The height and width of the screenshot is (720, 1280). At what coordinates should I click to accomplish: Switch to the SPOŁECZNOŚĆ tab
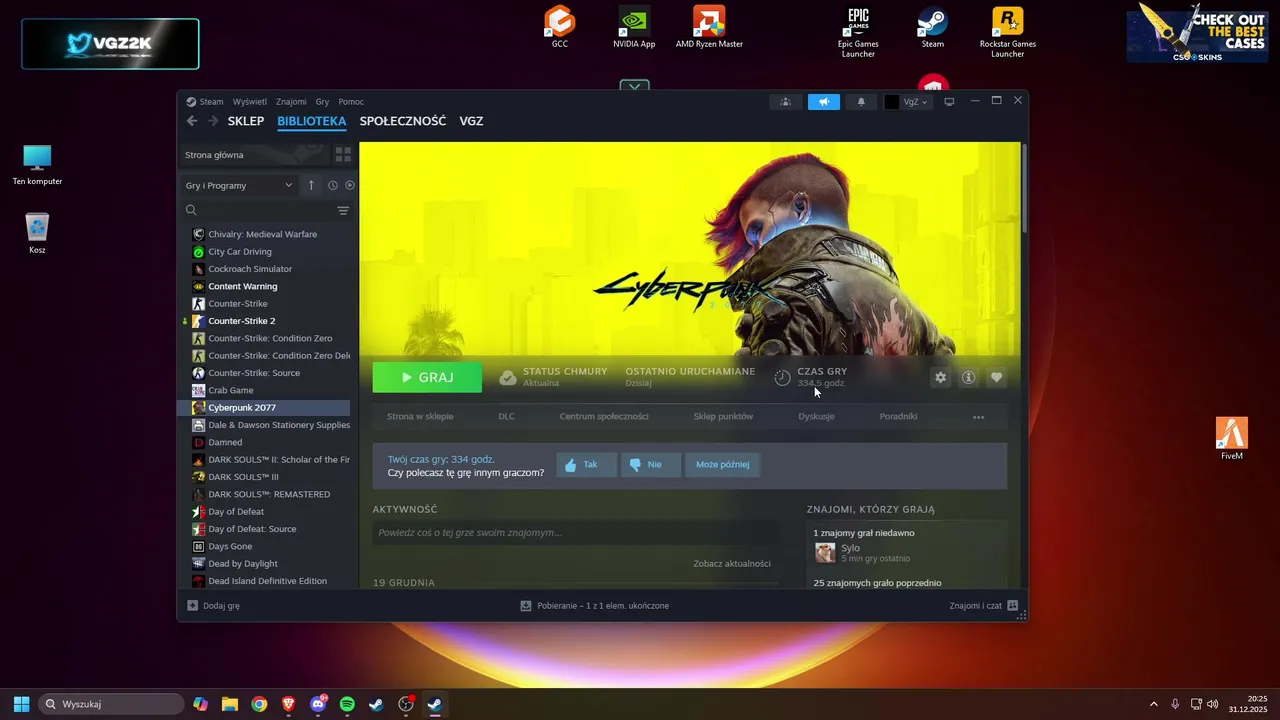[403, 121]
